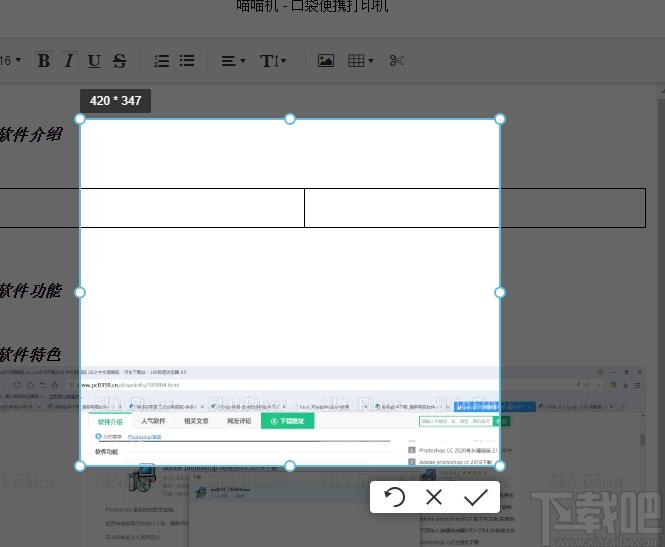Screen dimensions: 665x547
Task: Click the top-right selection handle
Action: (x=500, y=119)
